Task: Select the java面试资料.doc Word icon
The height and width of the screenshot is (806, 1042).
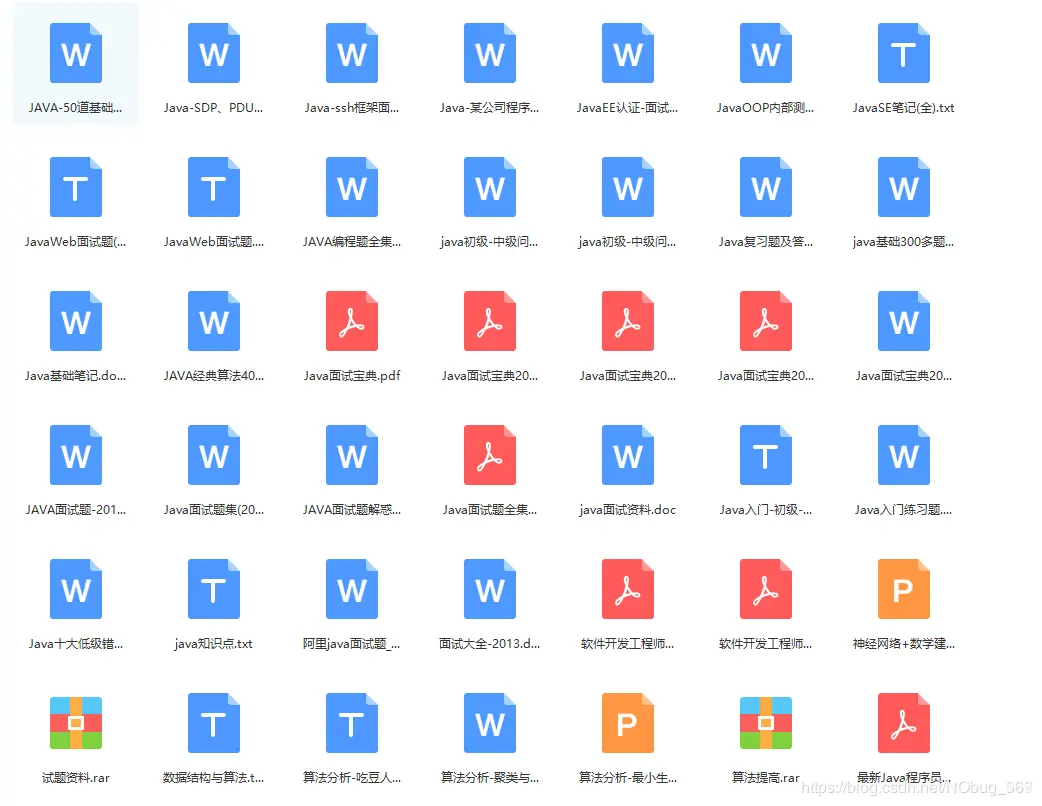Action: 627,455
